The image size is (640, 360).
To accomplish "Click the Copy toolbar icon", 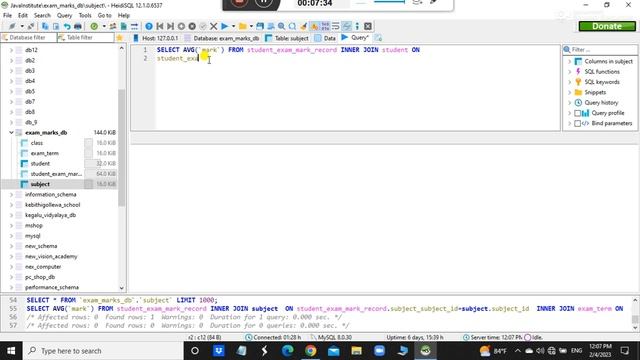I will (x=45, y=26).
